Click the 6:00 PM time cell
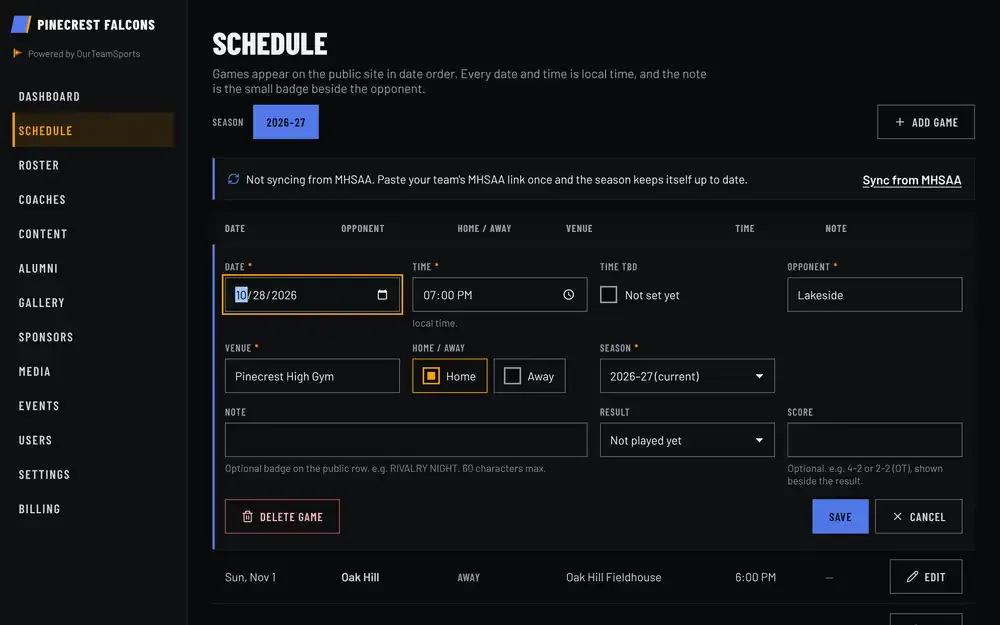Screen dimensions: 1000x625 [x=755, y=577]
